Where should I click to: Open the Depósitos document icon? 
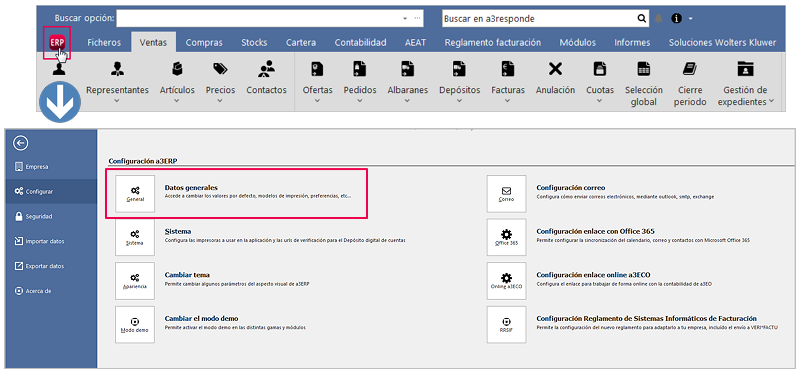(459, 68)
